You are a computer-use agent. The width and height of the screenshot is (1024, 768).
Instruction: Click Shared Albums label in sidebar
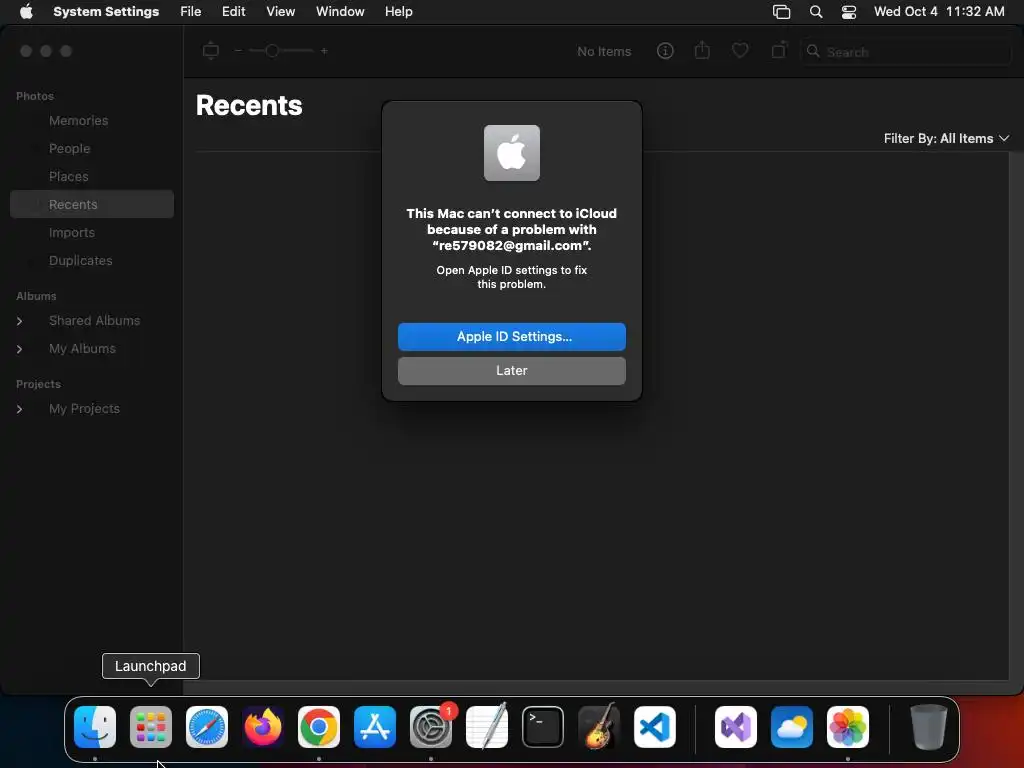(x=95, y=321)
